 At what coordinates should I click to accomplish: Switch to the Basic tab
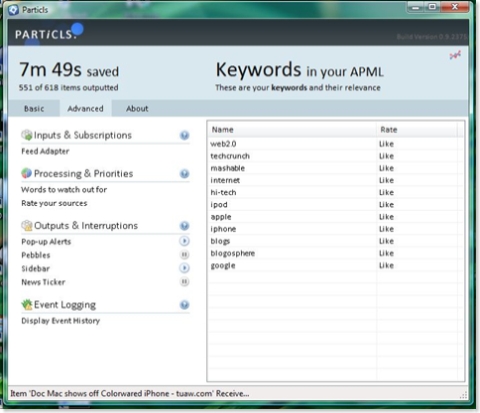point(34,109)
